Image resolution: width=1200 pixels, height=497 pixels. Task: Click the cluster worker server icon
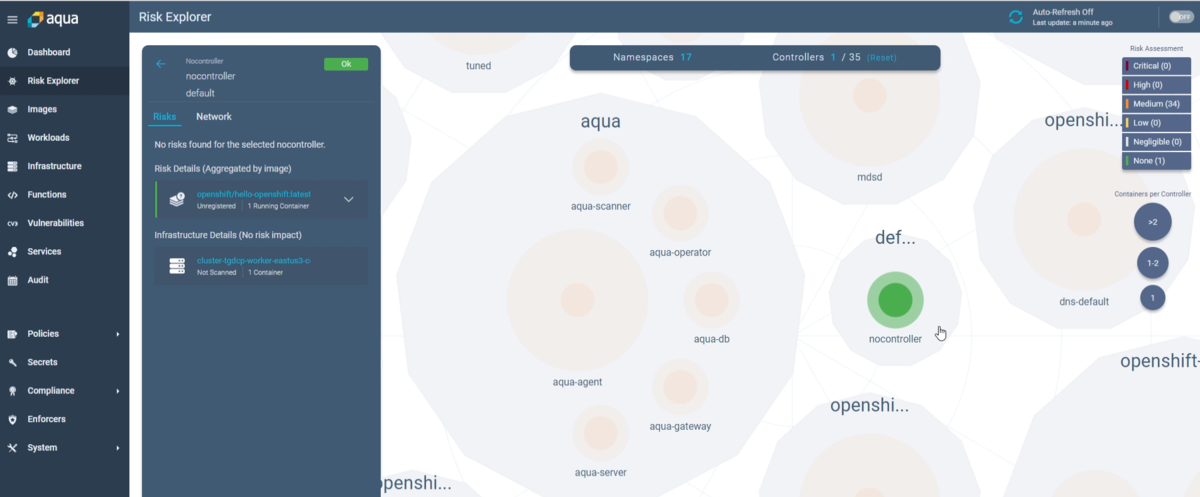[177, 266]
